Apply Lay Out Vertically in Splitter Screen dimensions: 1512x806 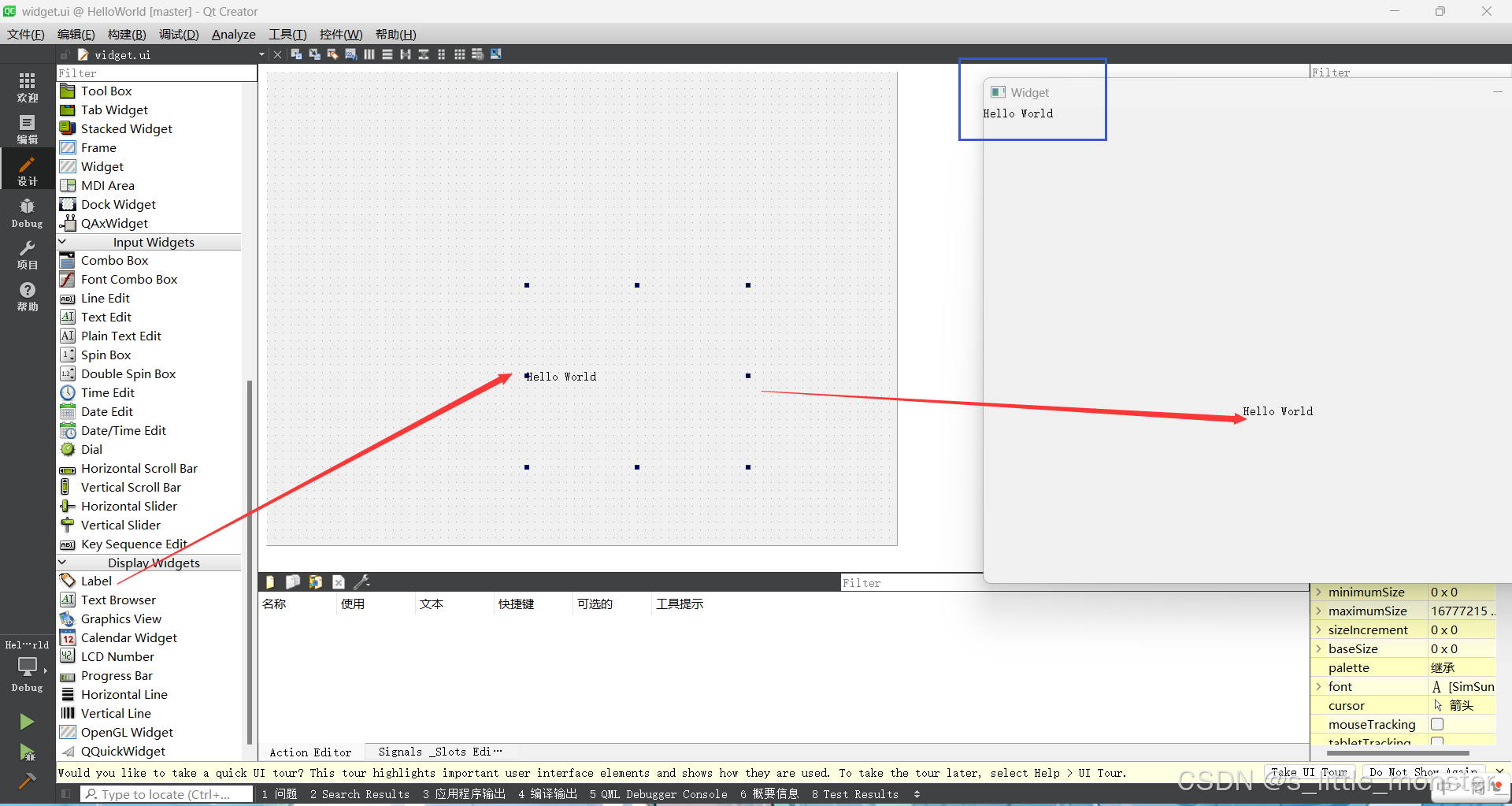tap(423, 54)
